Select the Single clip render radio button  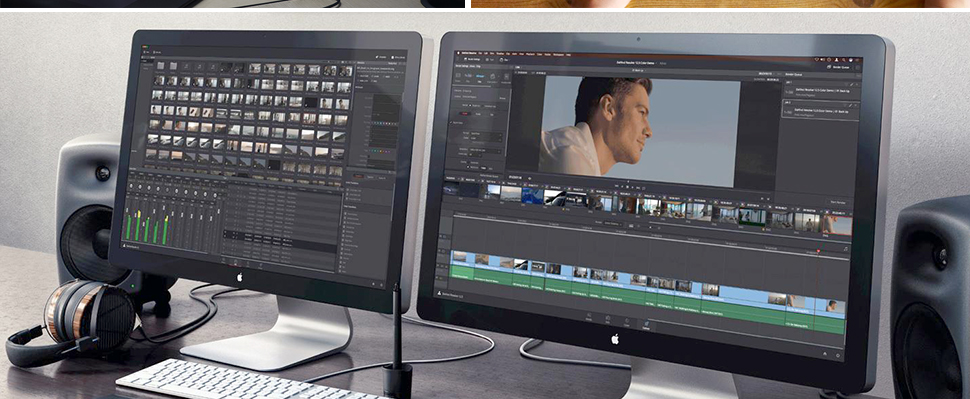tap(470, 105)
